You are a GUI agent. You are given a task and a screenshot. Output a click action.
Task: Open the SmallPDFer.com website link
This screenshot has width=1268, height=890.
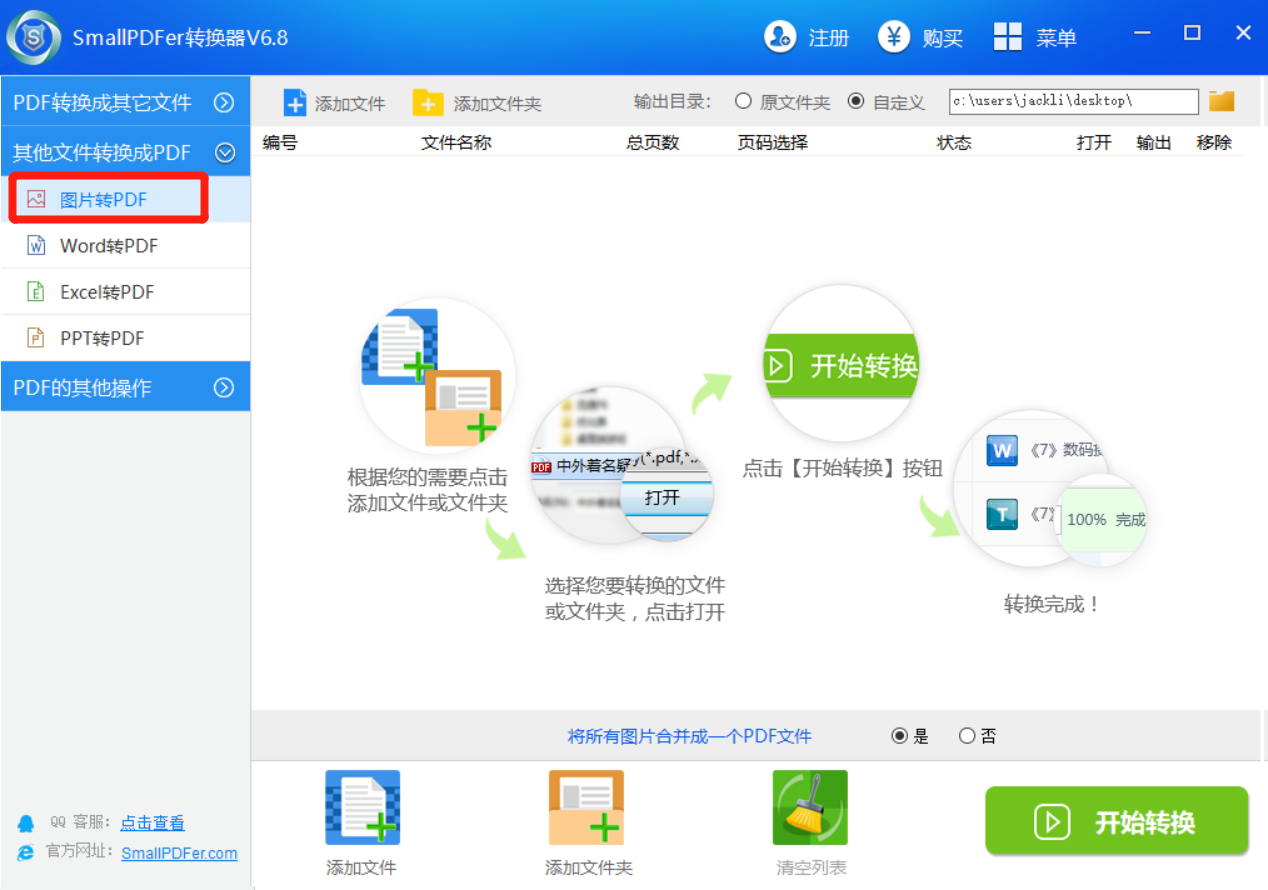[180, 853]
